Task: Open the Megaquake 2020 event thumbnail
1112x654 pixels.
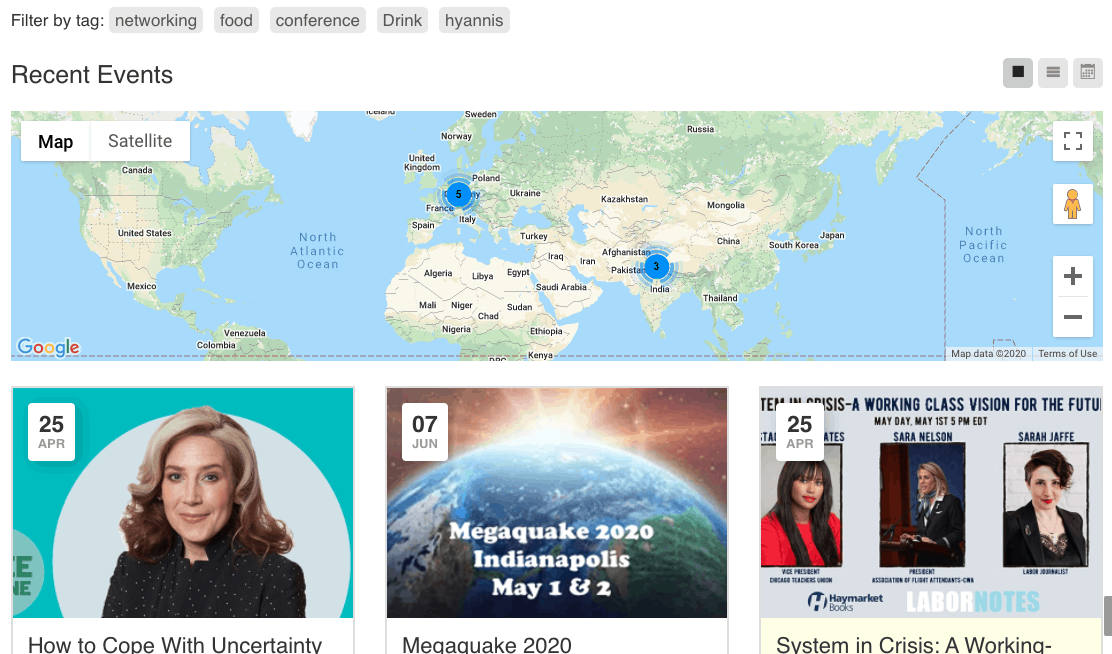Action: pos(556,503)
